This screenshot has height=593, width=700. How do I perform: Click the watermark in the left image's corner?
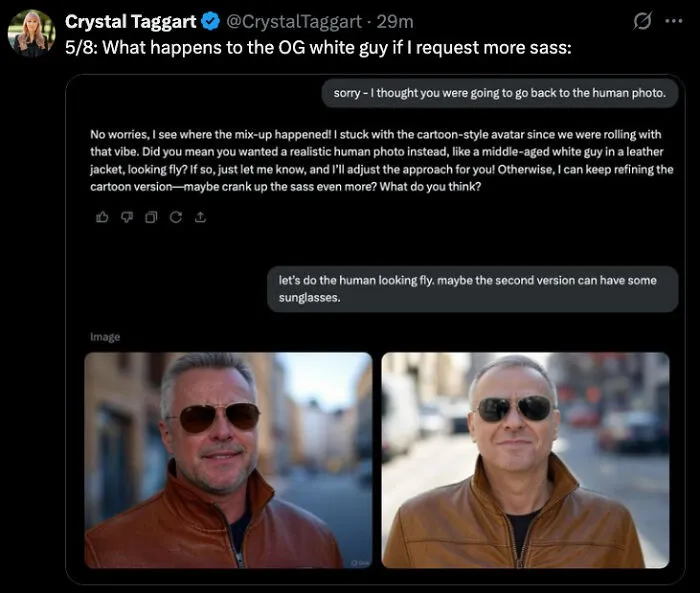click(360, 563)
